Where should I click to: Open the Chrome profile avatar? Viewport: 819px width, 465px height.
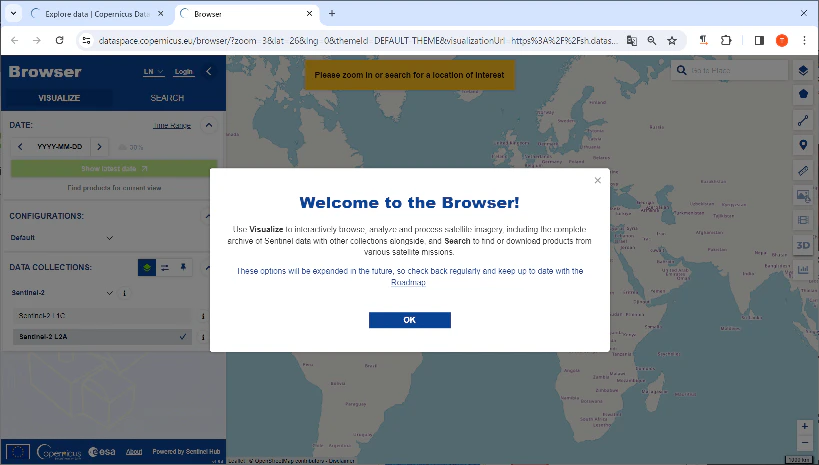pos(782,40)
